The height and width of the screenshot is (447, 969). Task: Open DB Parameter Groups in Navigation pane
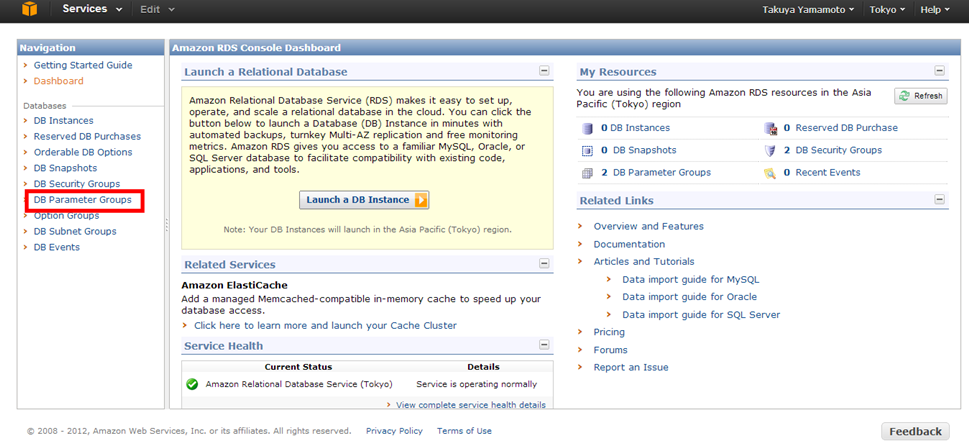coord(83,200)
